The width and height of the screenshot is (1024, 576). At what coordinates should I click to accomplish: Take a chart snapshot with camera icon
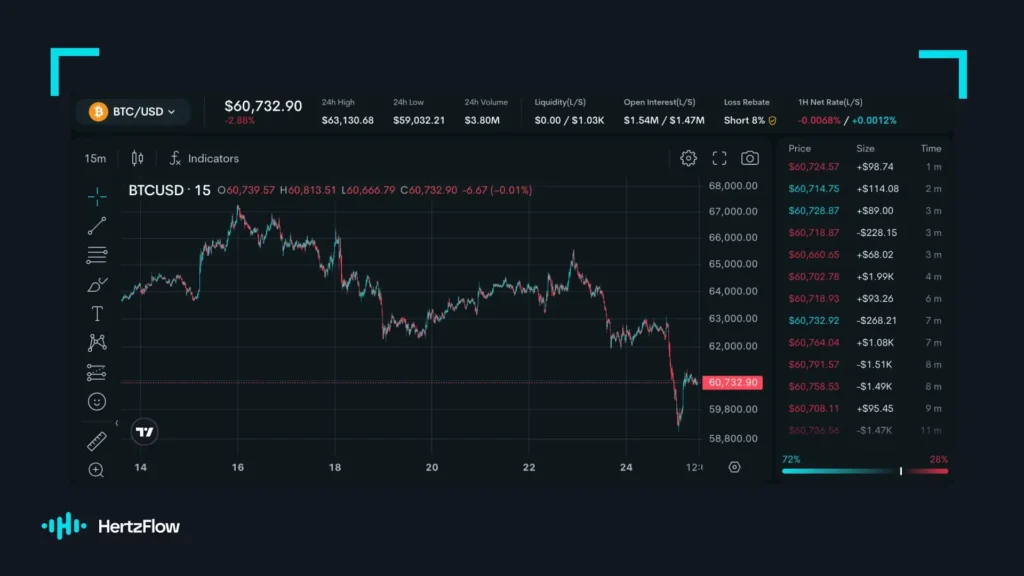tap(750, 158)
